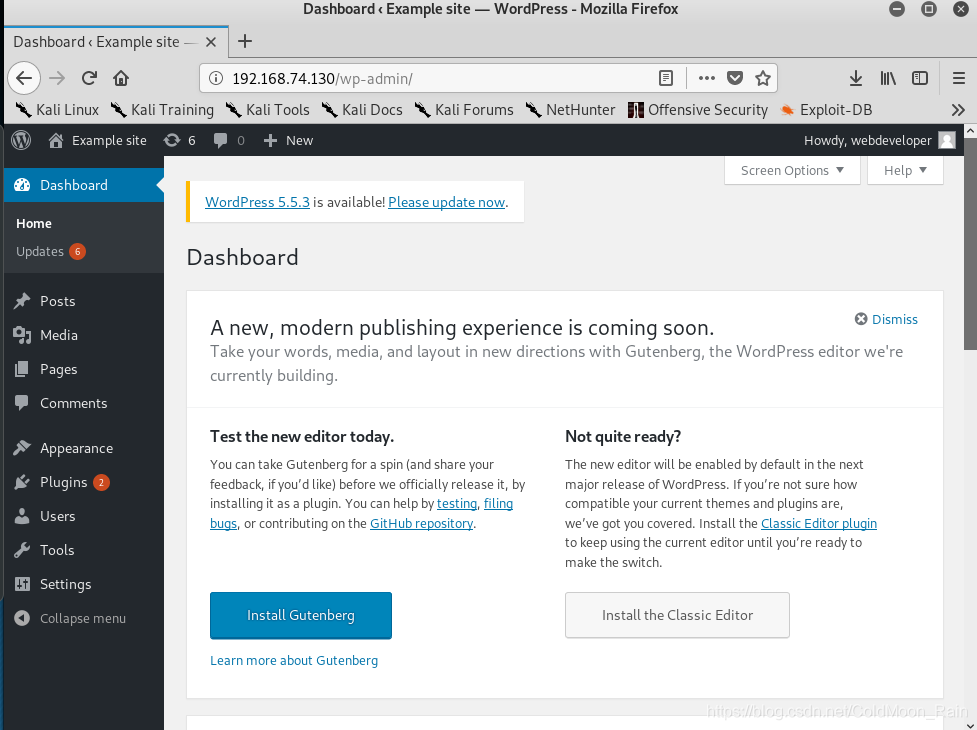Open Kali Training bookmark
This screenshot has height=730, width=977.
point(162,110)
